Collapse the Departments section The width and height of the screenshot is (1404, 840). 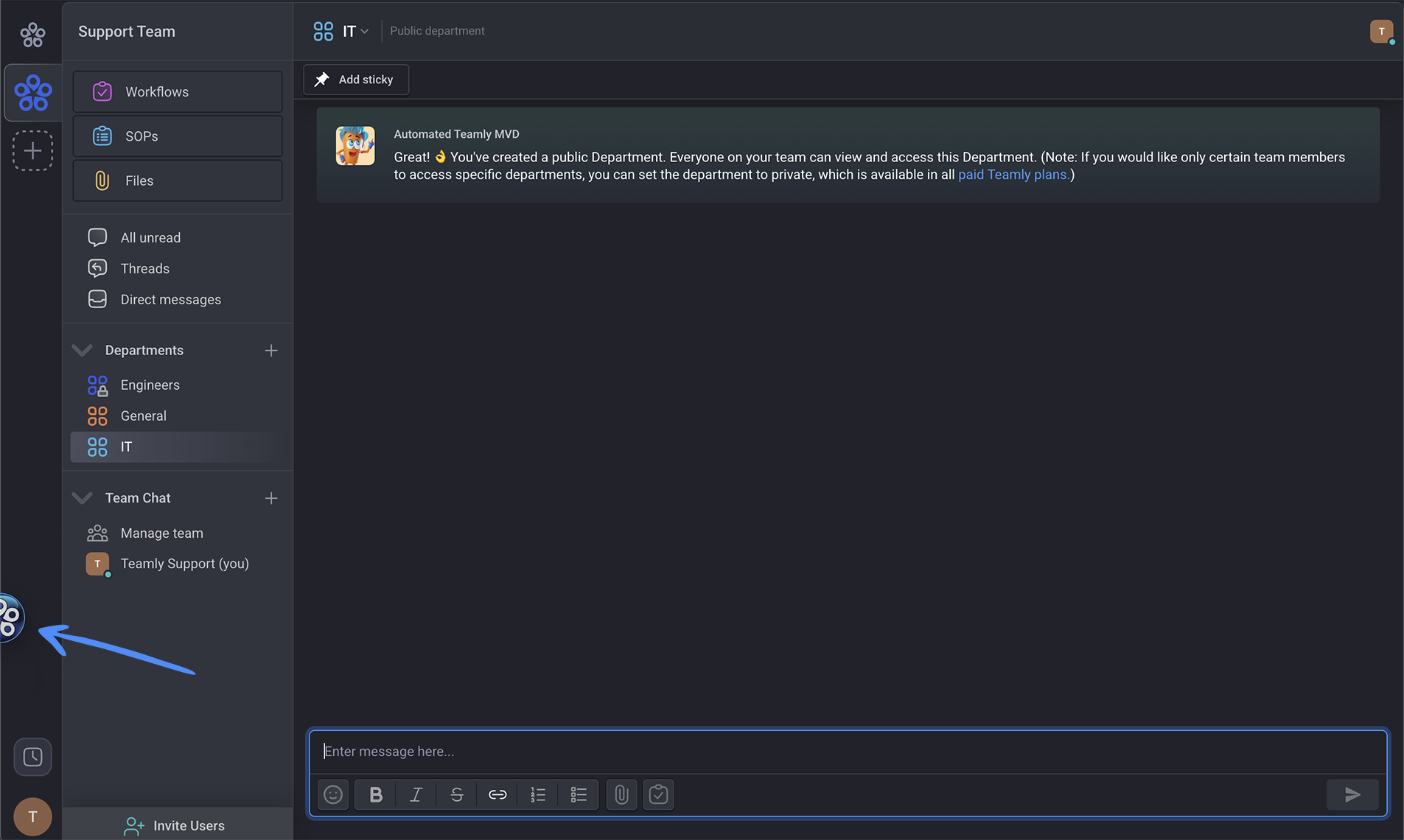pyautogui.click(x=82, y=350)
